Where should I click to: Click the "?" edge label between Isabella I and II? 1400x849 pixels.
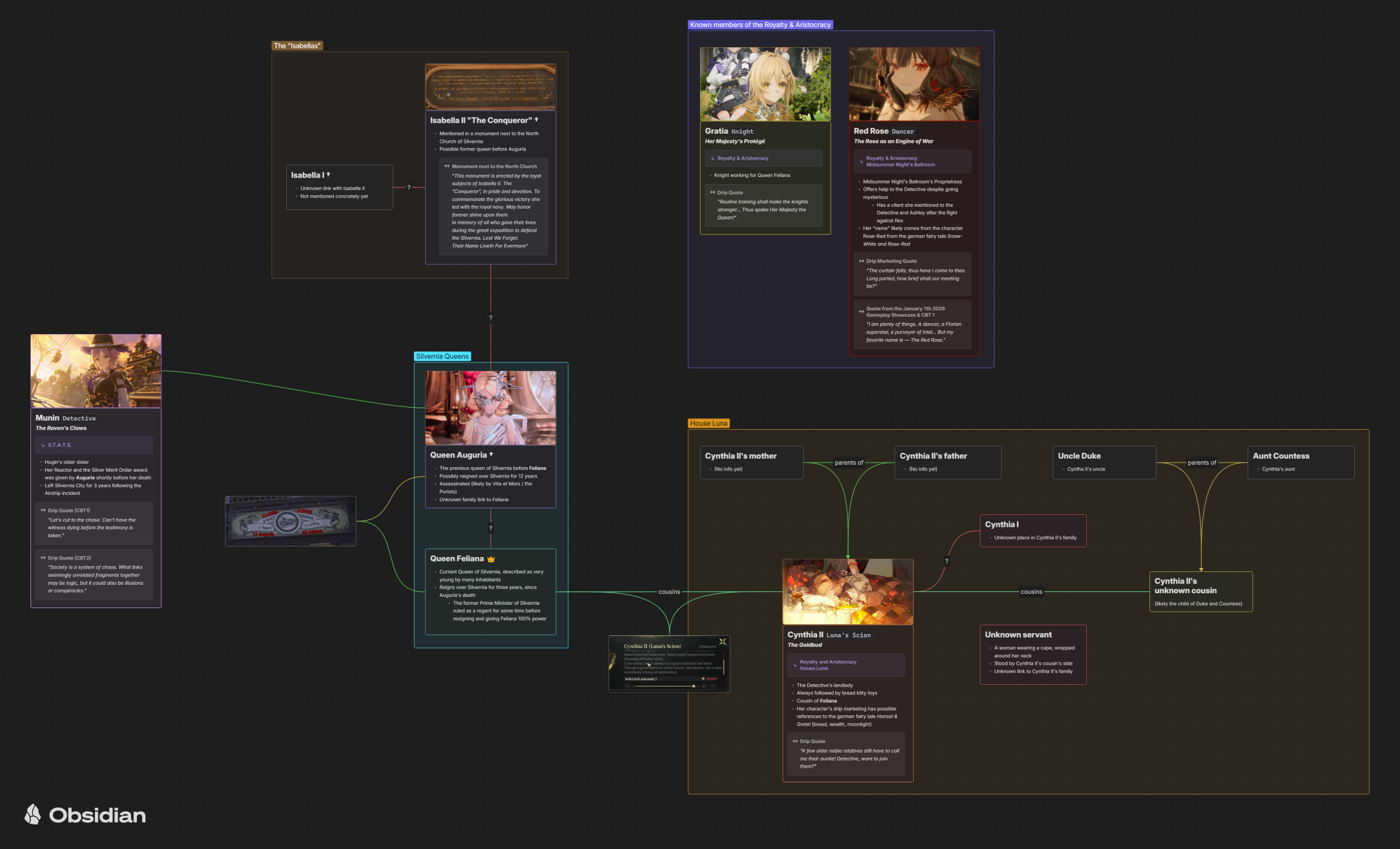(x=409, y=187)
